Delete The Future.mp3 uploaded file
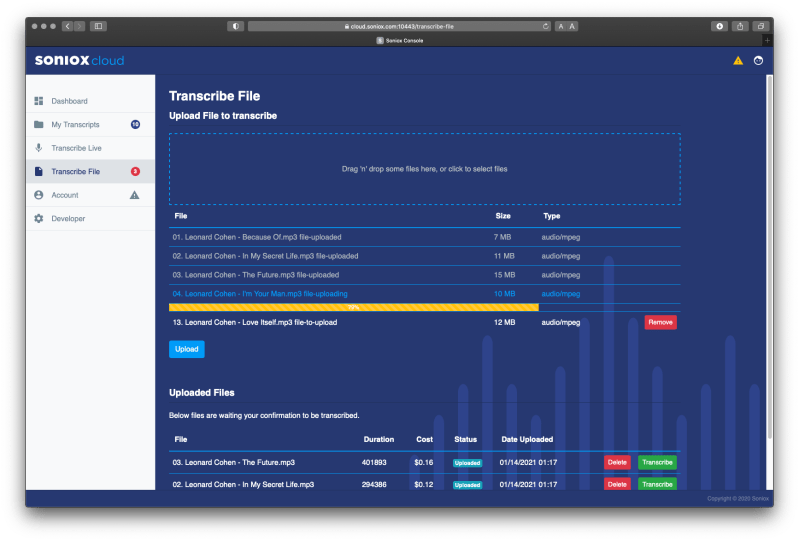This screenshot has width=799, height=541. click(x=617, y=462)
